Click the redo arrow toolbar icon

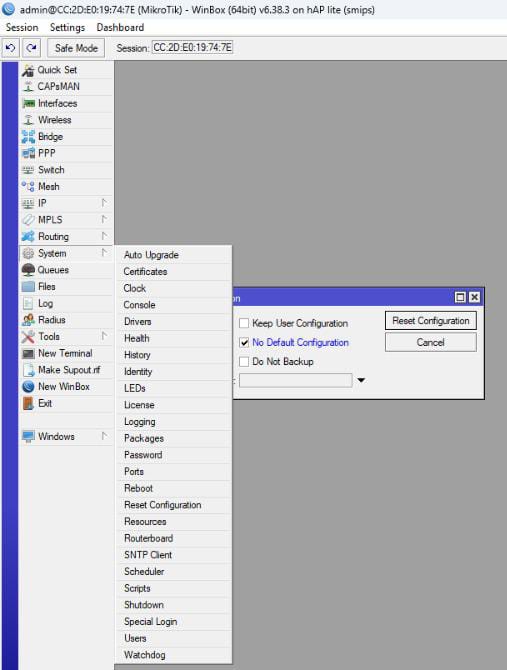click(32, 48)
